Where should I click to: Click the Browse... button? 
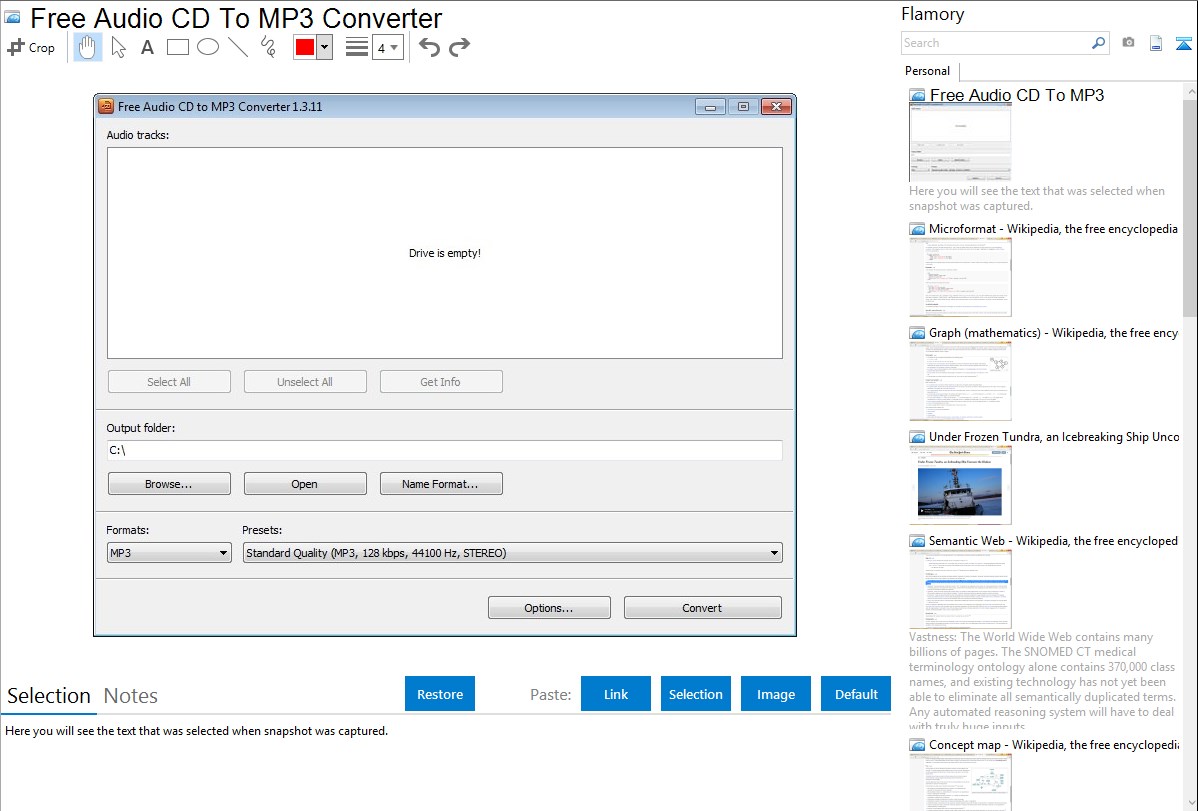(x=169, y=484)
